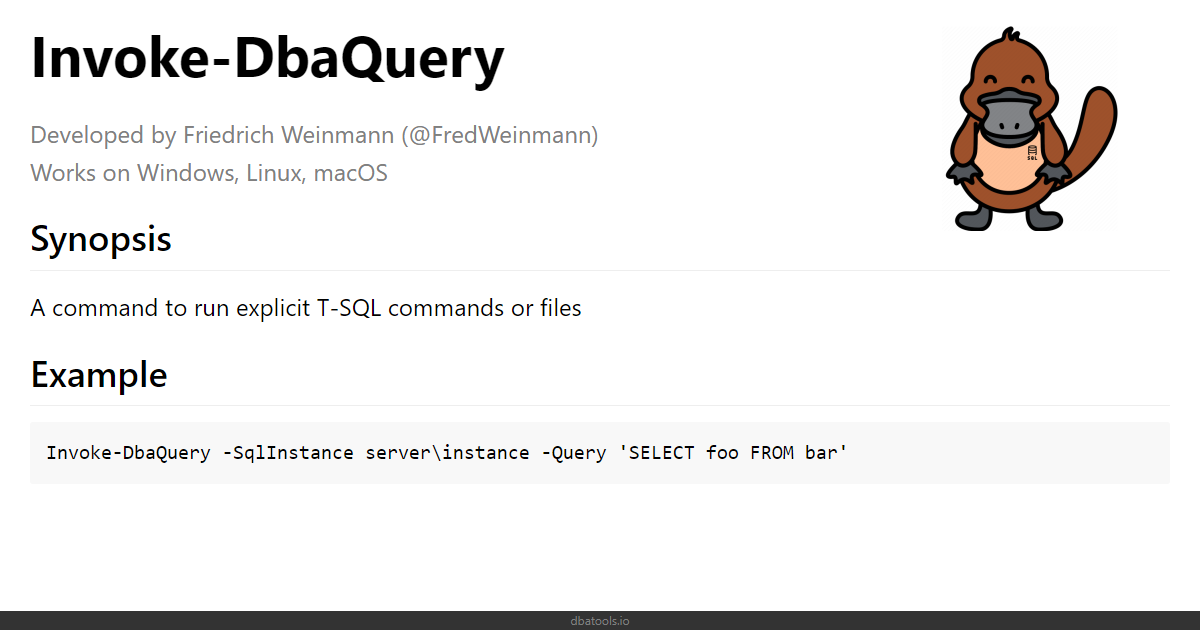Select the Example heading
This screenshot has width=1200, height=630.
tap(99, 374)
